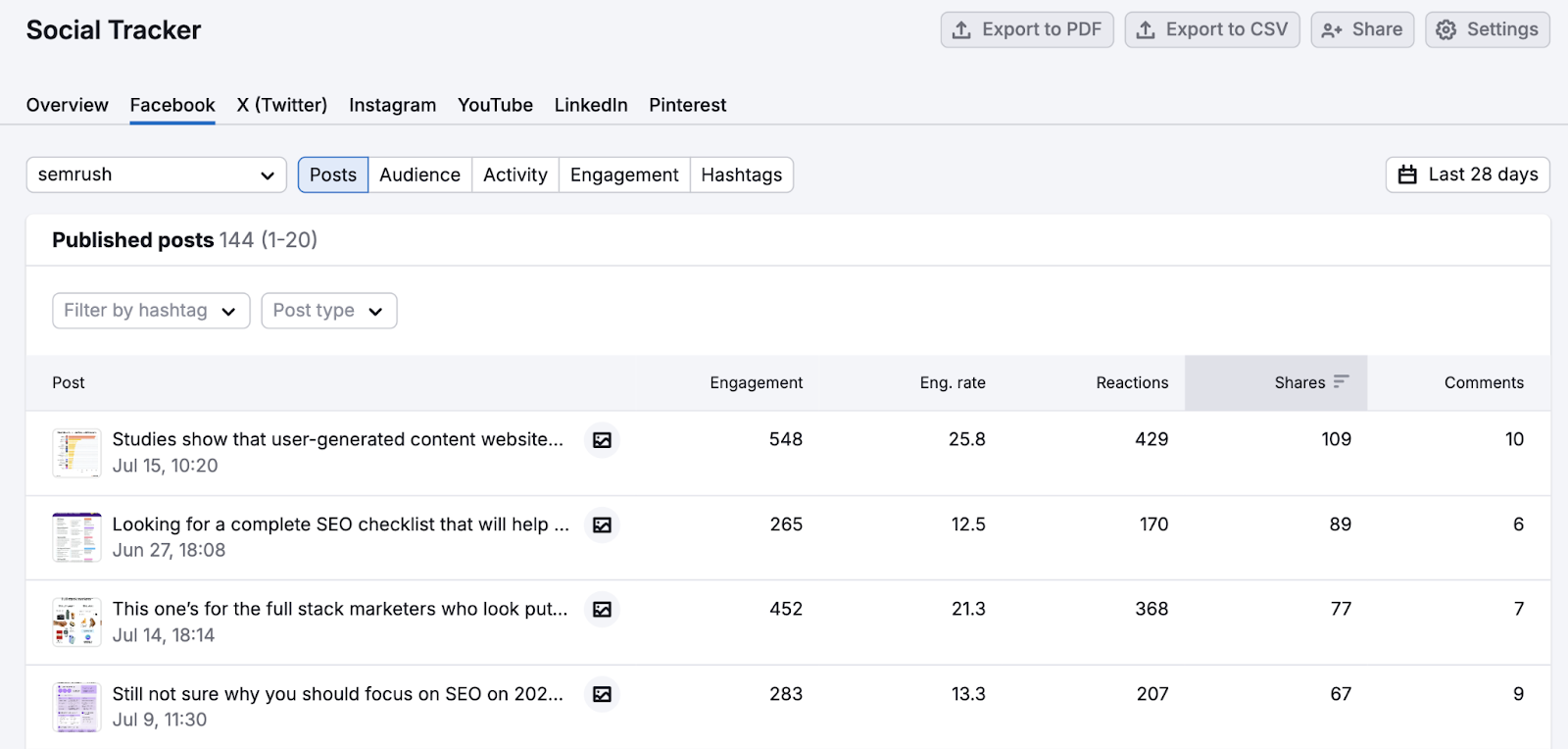Switch to the Overview tab
Image resolution: width=1568 pixels, height=749 pixels.
68,105
